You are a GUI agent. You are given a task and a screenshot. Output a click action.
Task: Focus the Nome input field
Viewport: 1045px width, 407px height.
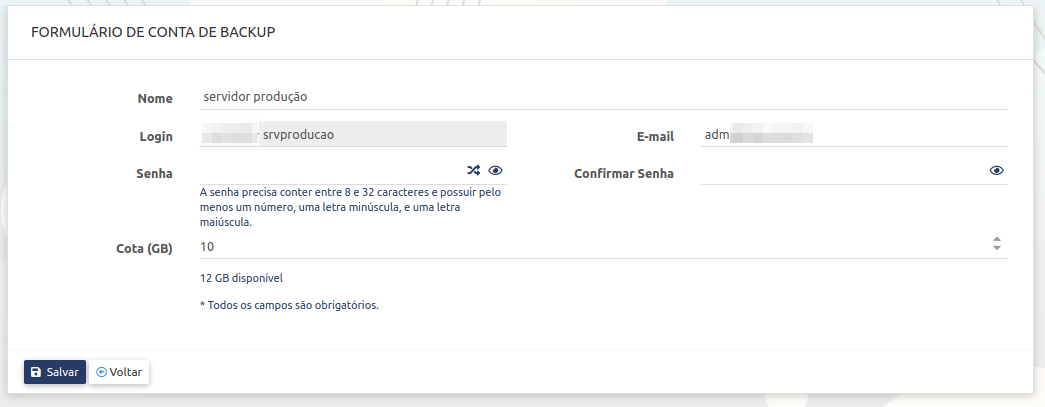click(600, 97)
